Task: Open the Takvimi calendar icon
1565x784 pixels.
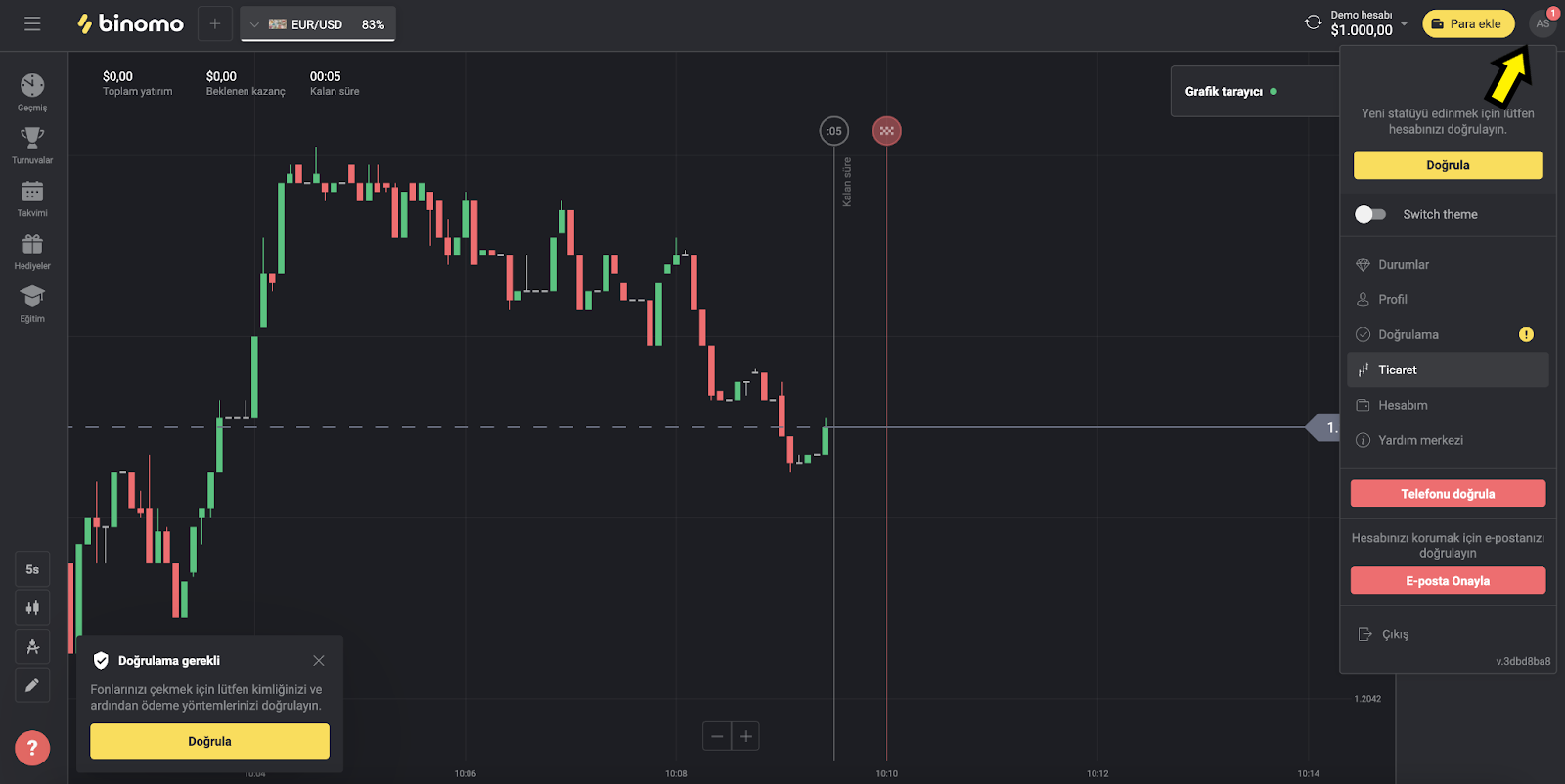Action: pos(32,192)
